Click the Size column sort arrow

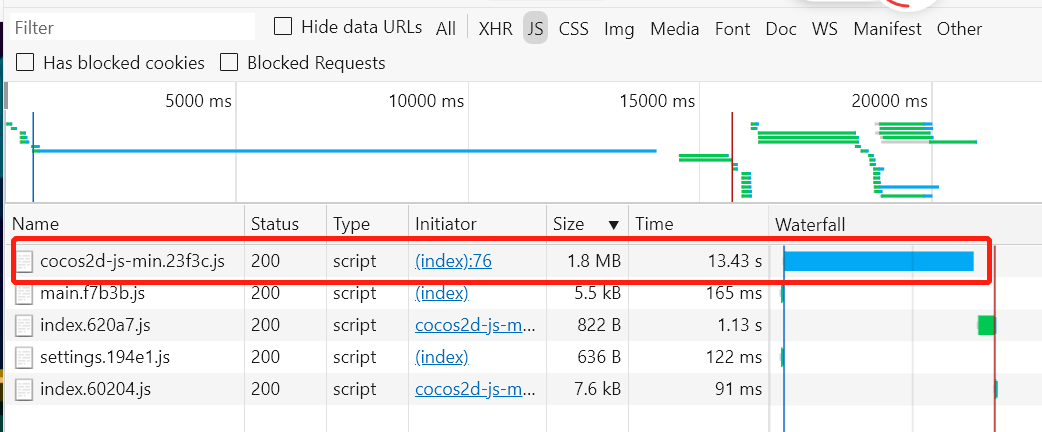coord(613,224)
